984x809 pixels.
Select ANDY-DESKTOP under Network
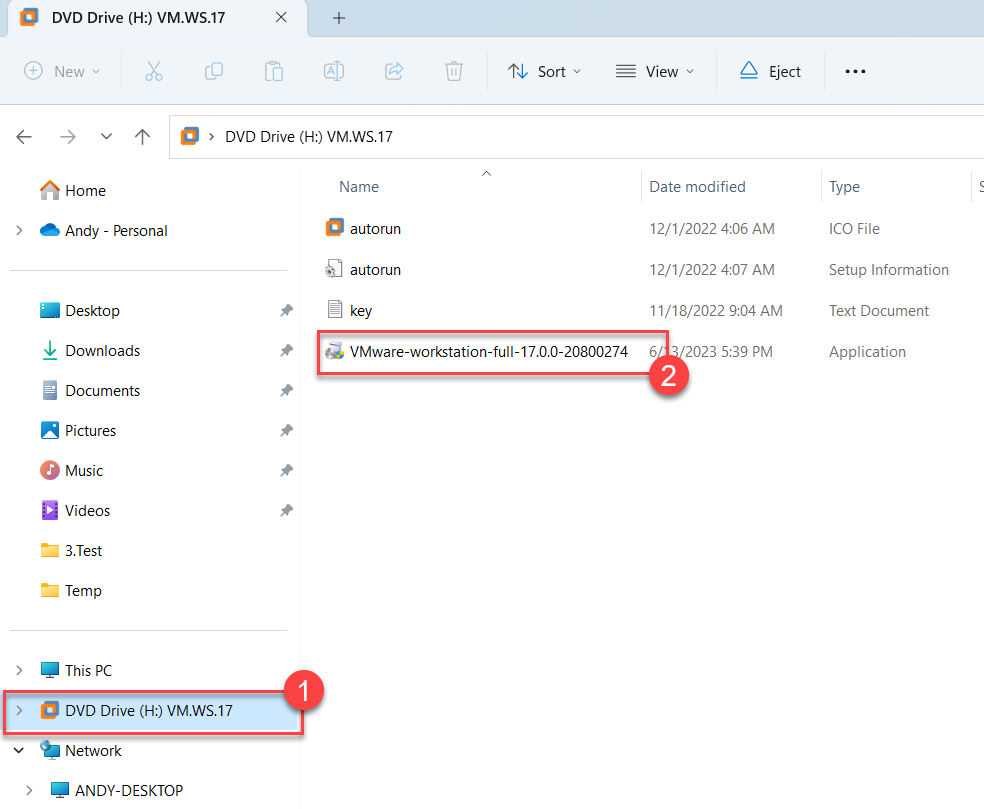(129, 791)
